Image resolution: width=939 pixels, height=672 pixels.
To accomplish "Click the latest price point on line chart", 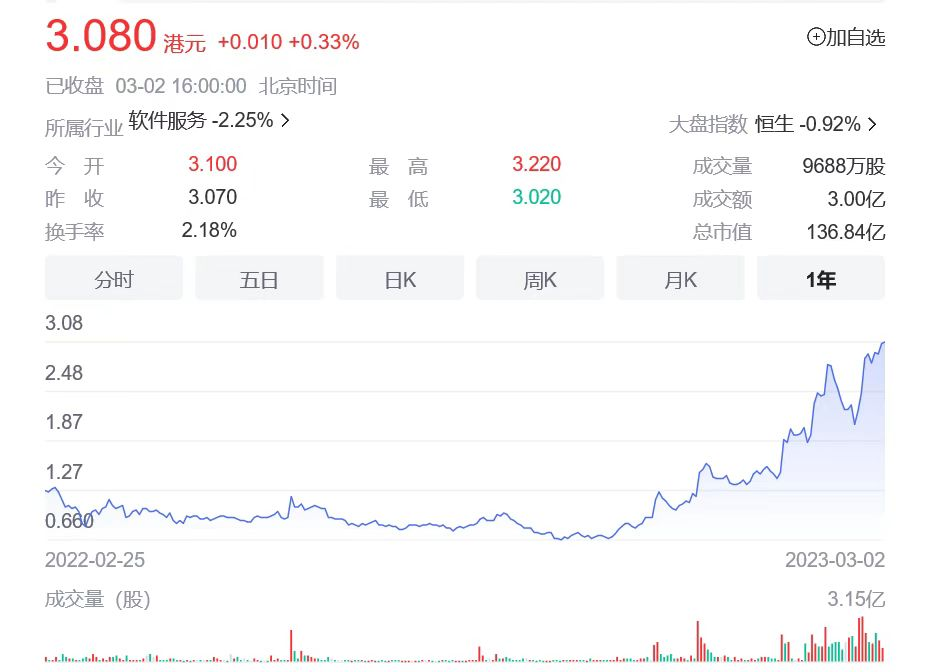I will point(883,343).
